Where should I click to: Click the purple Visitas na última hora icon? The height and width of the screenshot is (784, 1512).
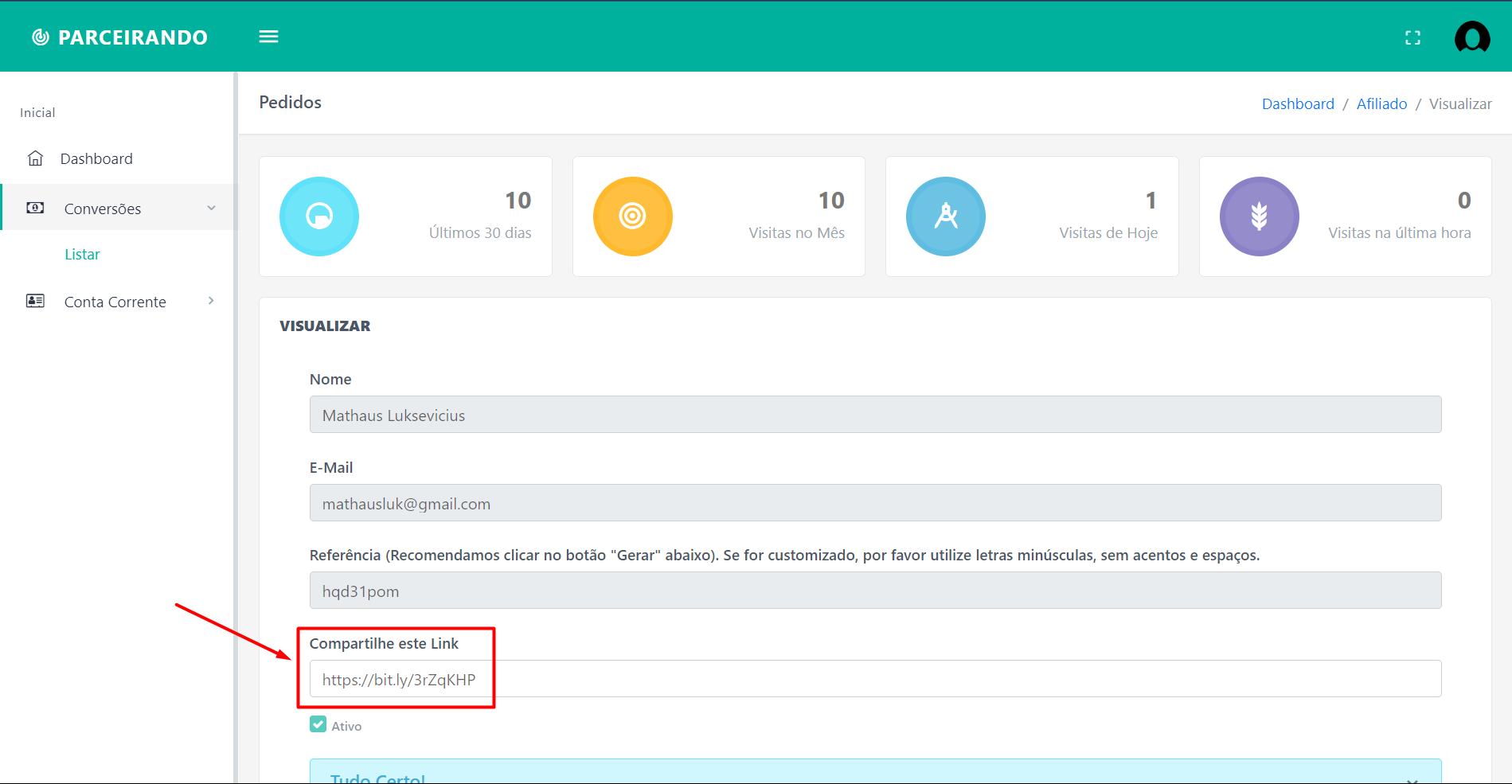pos(1260,216)
